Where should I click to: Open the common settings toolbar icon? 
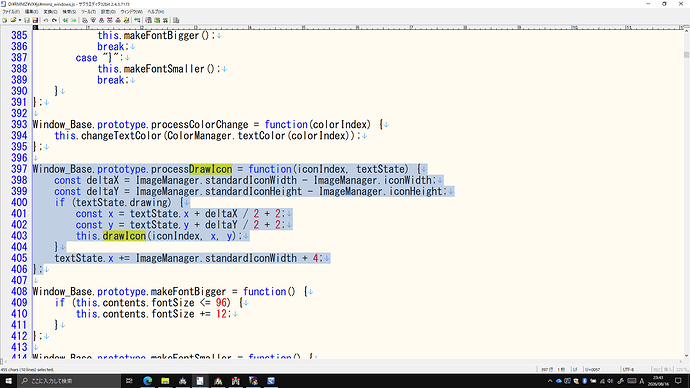(165, 20)
